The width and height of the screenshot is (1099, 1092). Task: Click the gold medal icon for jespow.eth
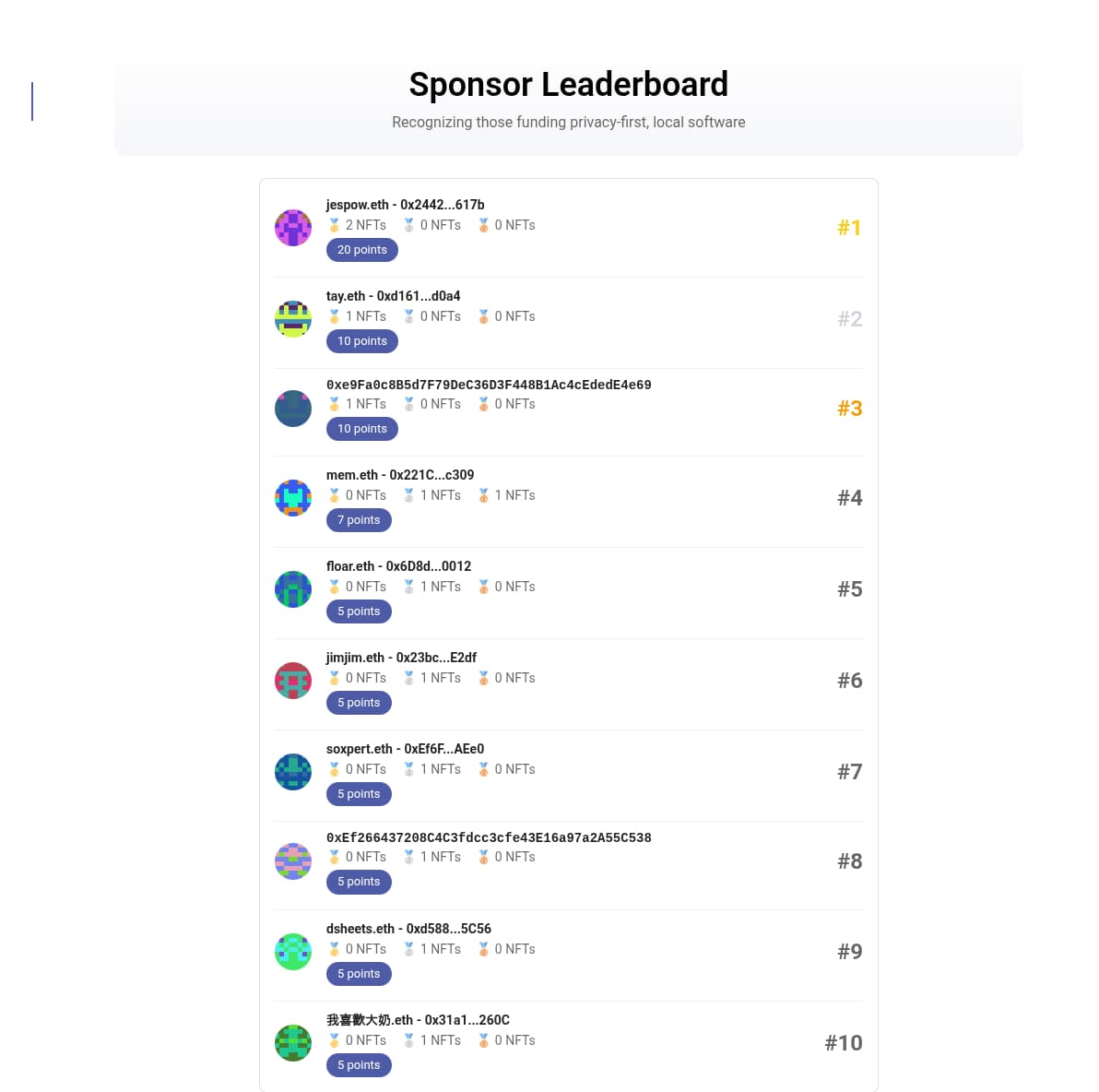point(335,225)
